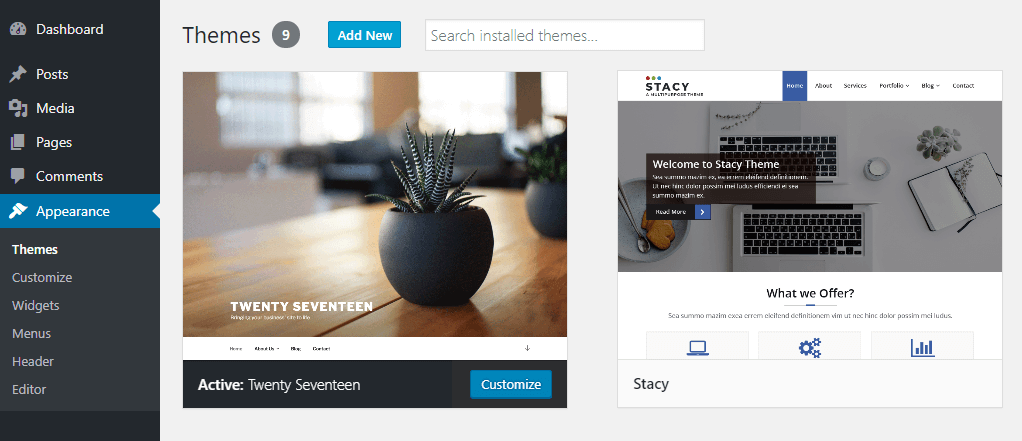Screen dimensions: 1022x441
Task: Expand Portfolio dropdown in Stacy preview
Action: [x=894, y=85]
